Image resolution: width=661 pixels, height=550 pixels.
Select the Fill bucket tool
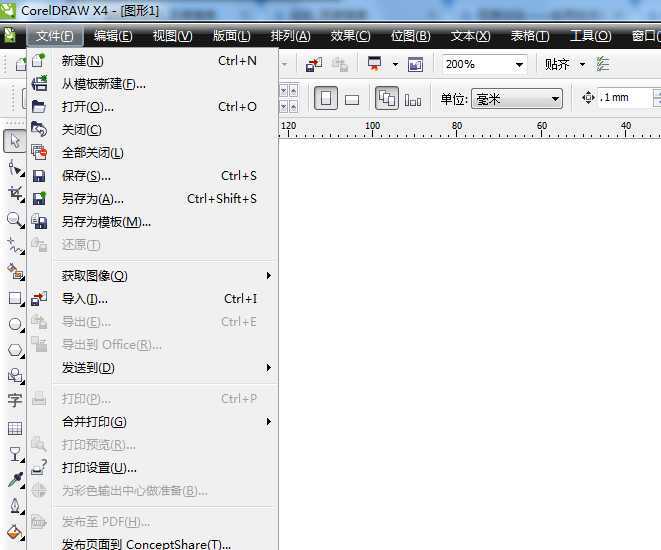[x=15, y=532]
